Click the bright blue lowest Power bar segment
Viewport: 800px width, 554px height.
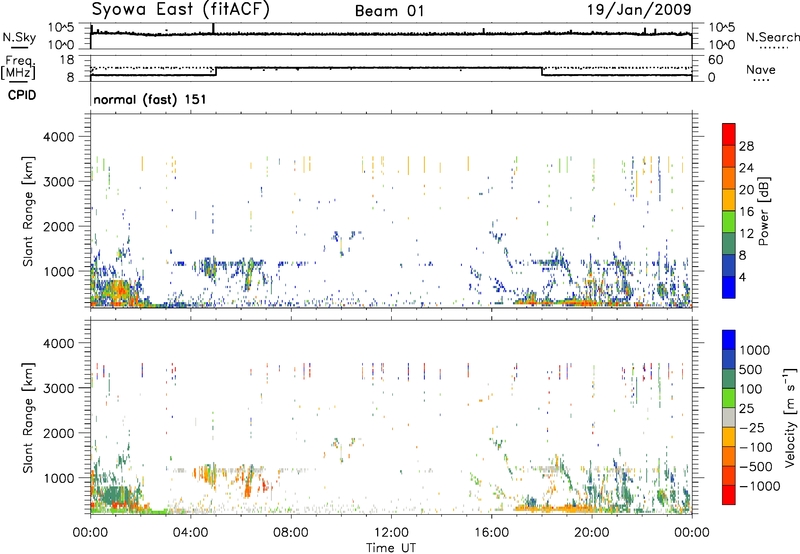pyautogui.click(x=729, y=287)
